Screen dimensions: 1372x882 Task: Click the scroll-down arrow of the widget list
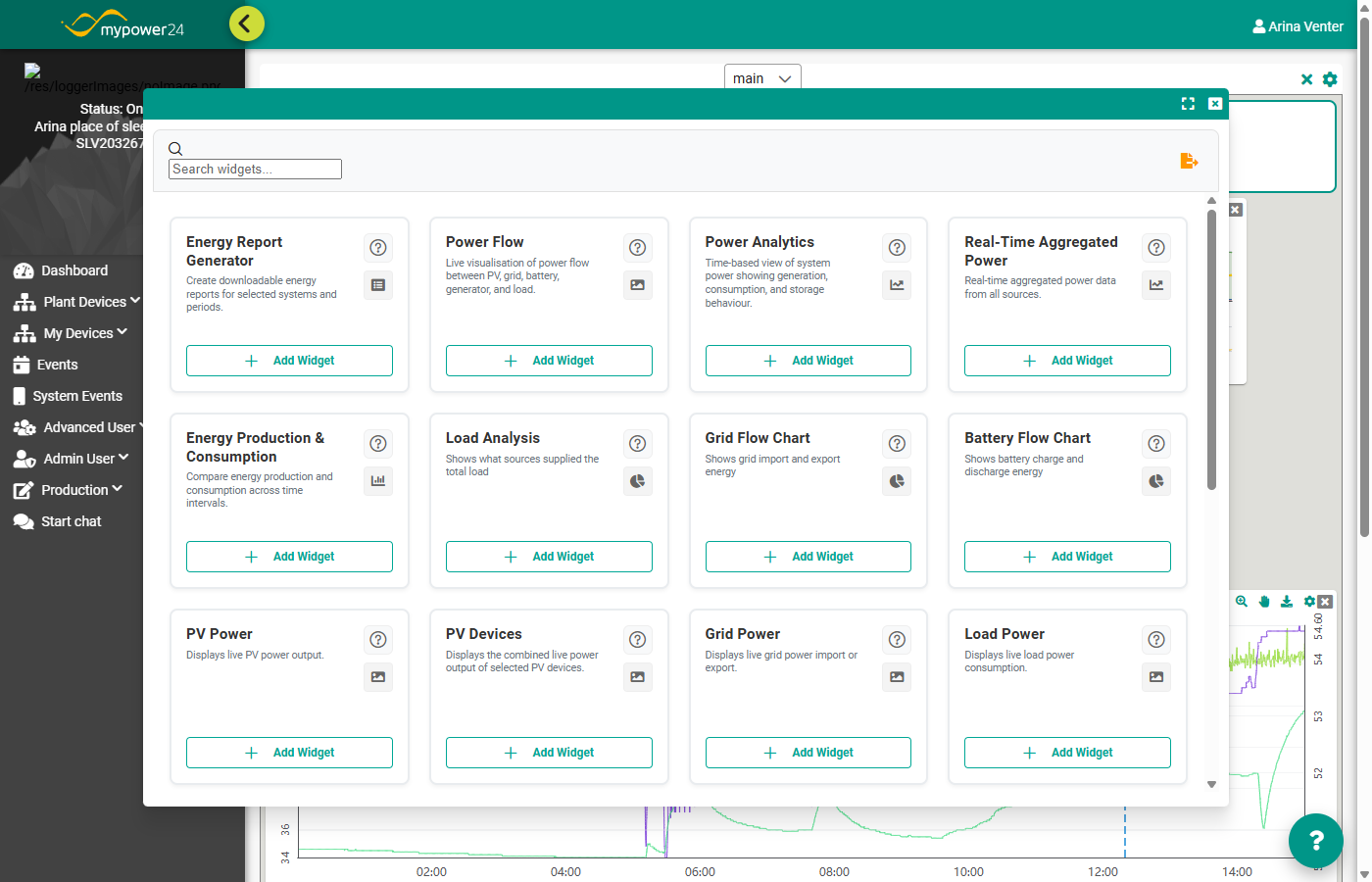click(x=1211, y=784)
